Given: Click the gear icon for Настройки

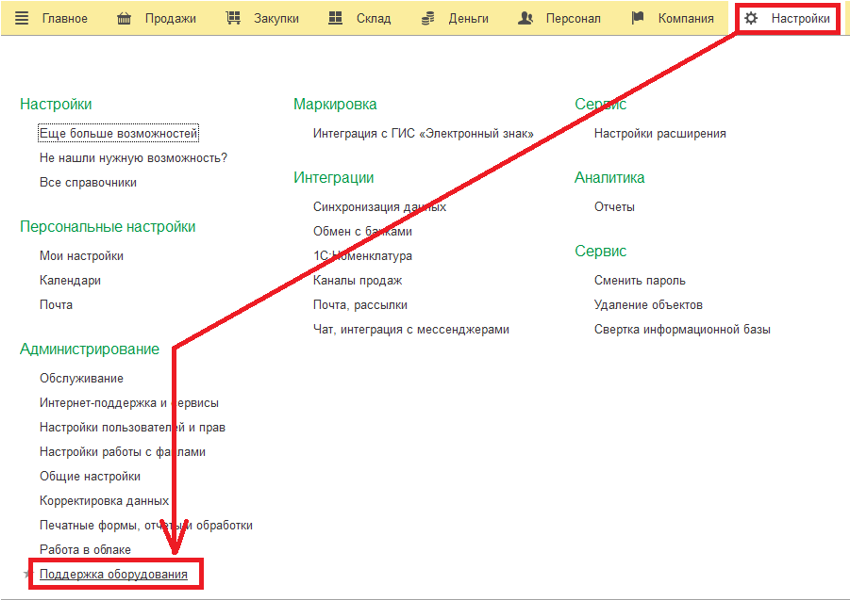Looking at the screenshot, I should tap(751, 18).
